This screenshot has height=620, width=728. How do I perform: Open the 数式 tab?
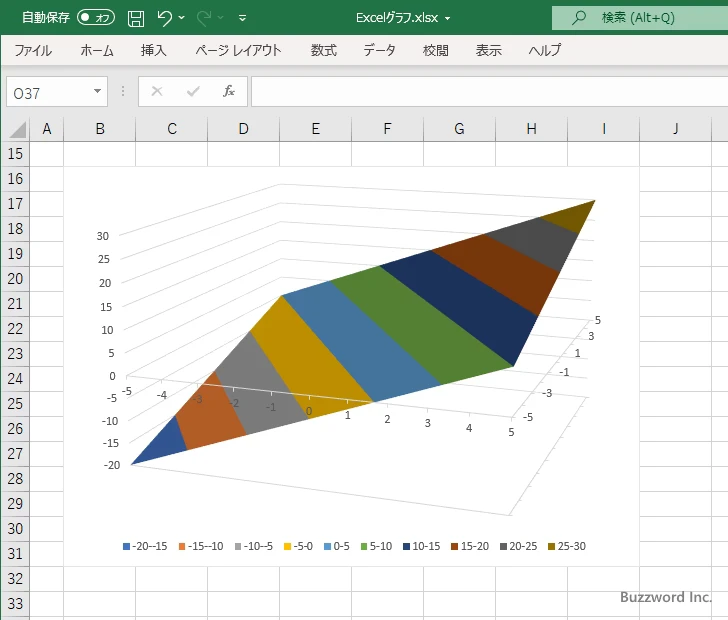pos(324,50)
